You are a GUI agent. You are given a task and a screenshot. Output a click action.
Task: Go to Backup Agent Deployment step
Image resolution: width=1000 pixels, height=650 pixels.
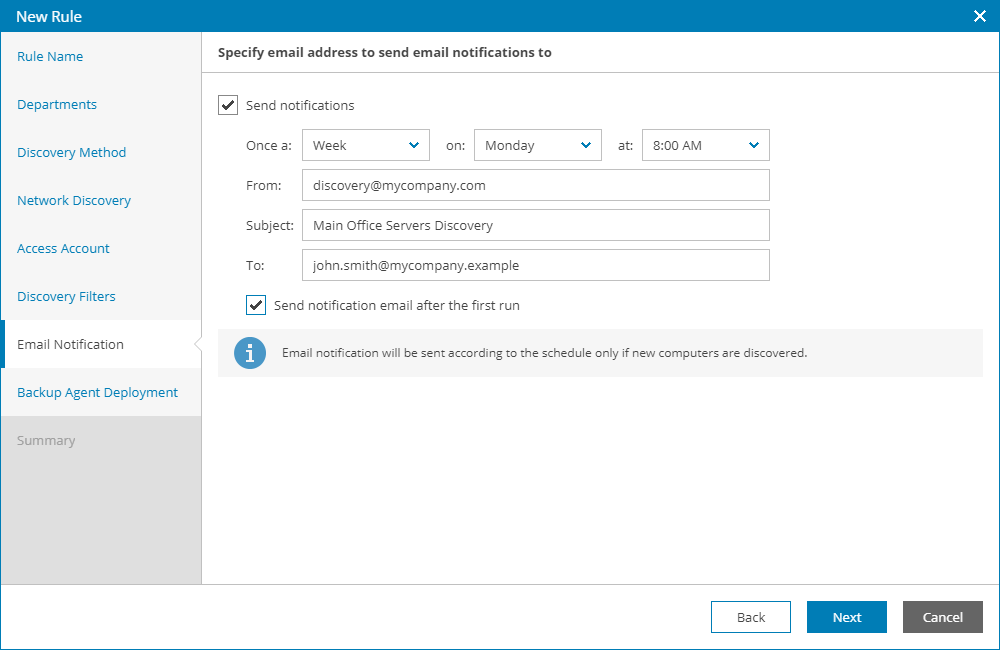coord(97,393)
